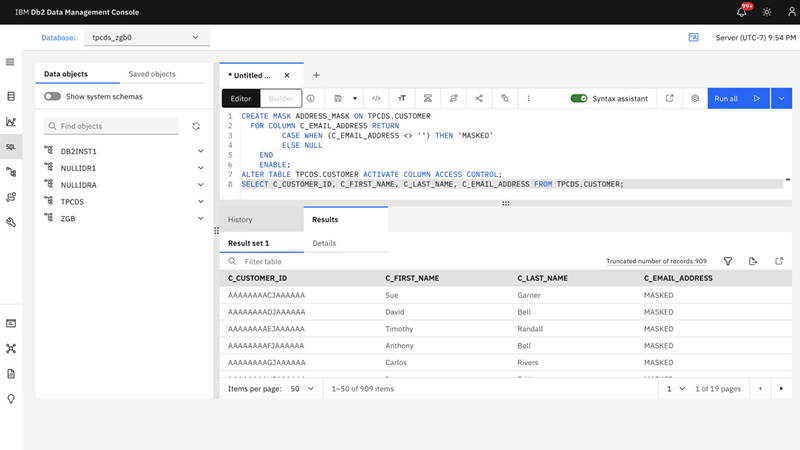Click the refresh icon beside Find objects
This screenshot has width=800, height=450.
click(x=196, y=126)
